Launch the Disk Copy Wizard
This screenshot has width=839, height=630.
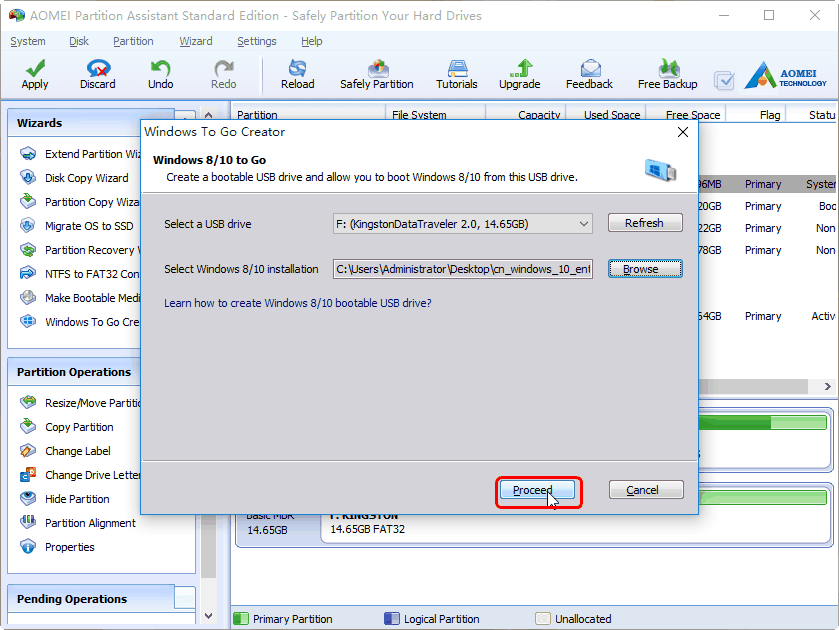(74, 178)
